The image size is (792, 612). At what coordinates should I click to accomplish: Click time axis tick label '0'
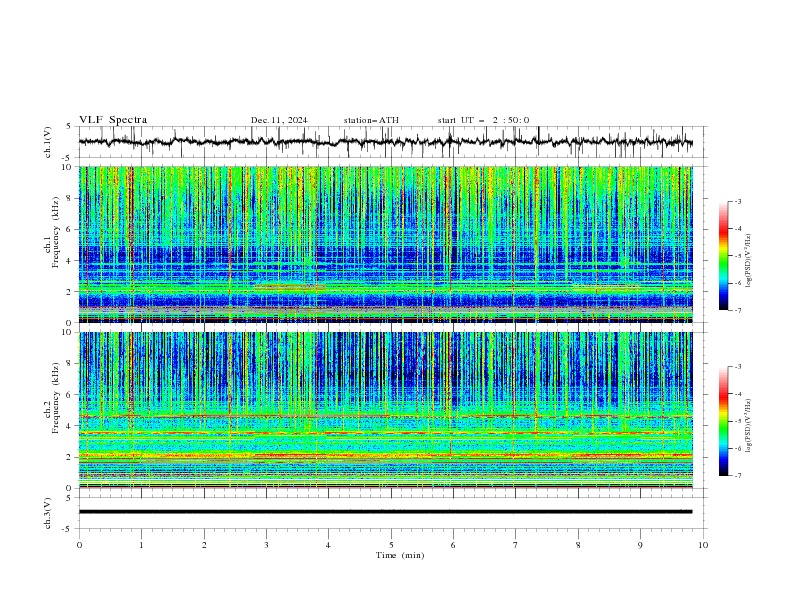(79, 545)
